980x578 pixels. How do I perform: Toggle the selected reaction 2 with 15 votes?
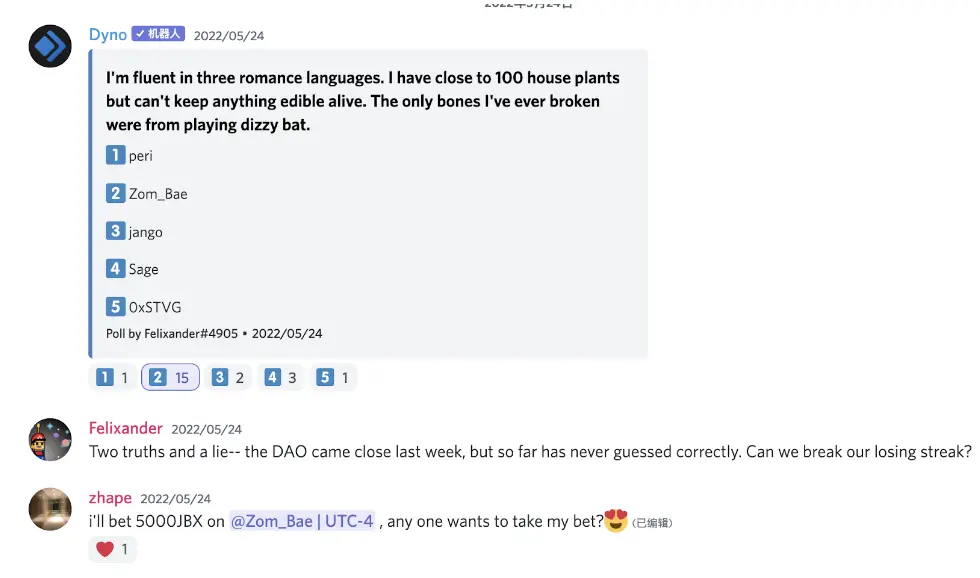(x=170, y=377)
